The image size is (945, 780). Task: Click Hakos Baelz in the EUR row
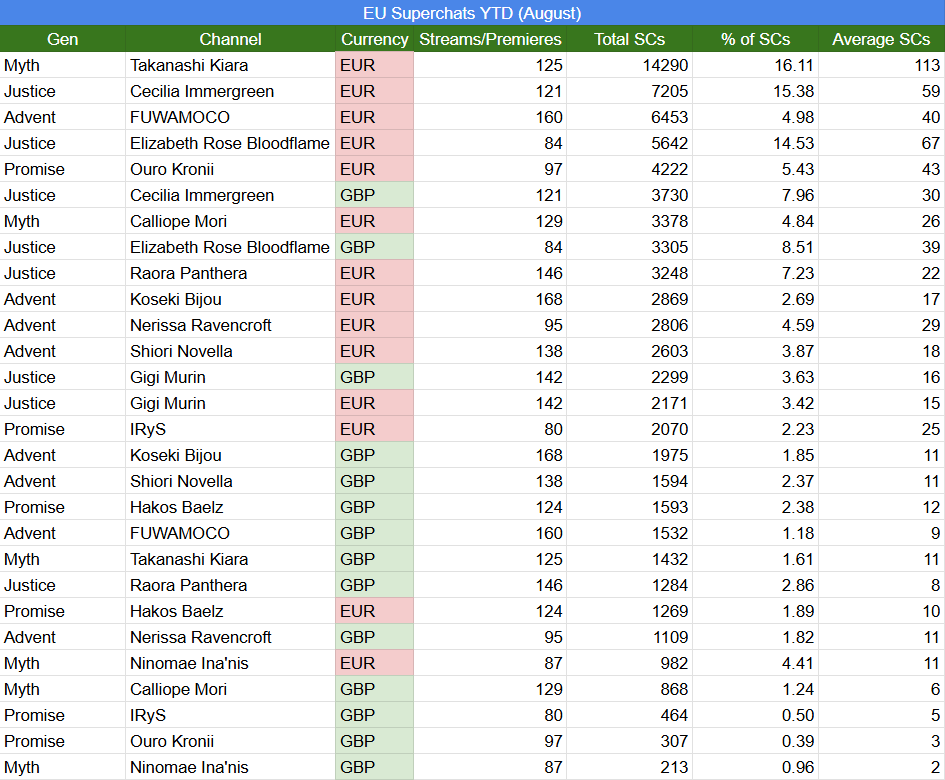[177, 611]
